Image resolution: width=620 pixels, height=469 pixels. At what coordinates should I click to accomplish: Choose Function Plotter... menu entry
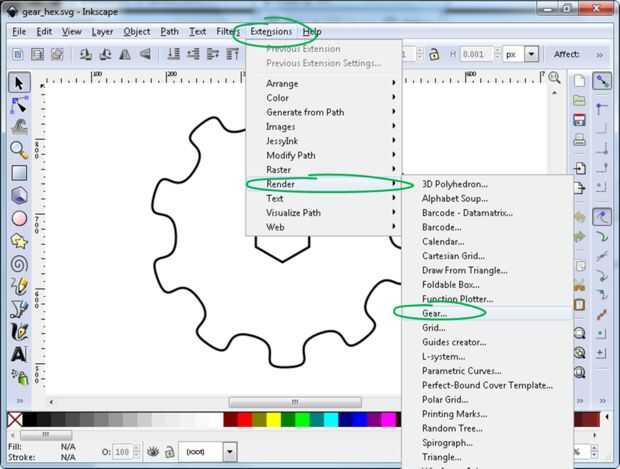[x=488, y=299]
